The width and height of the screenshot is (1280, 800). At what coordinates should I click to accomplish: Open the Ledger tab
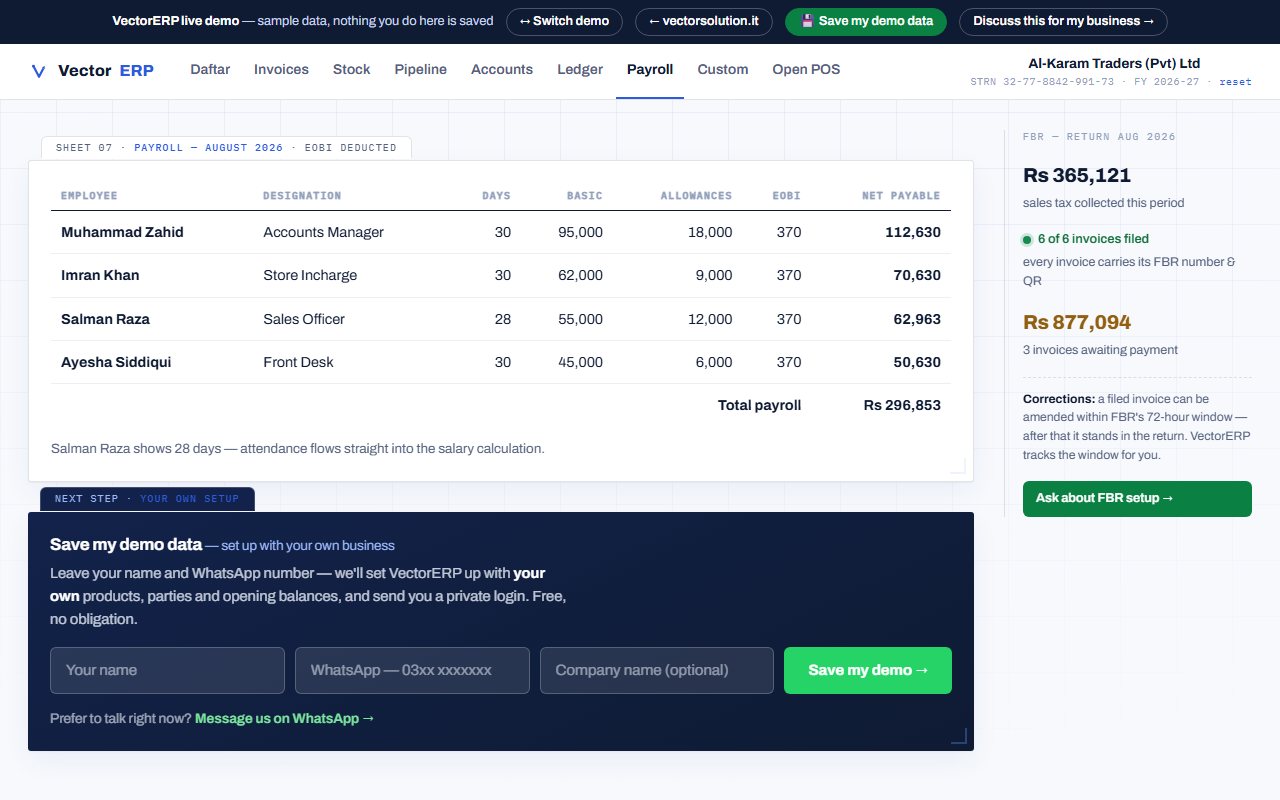pyautogui.click(x=580, y=69)
